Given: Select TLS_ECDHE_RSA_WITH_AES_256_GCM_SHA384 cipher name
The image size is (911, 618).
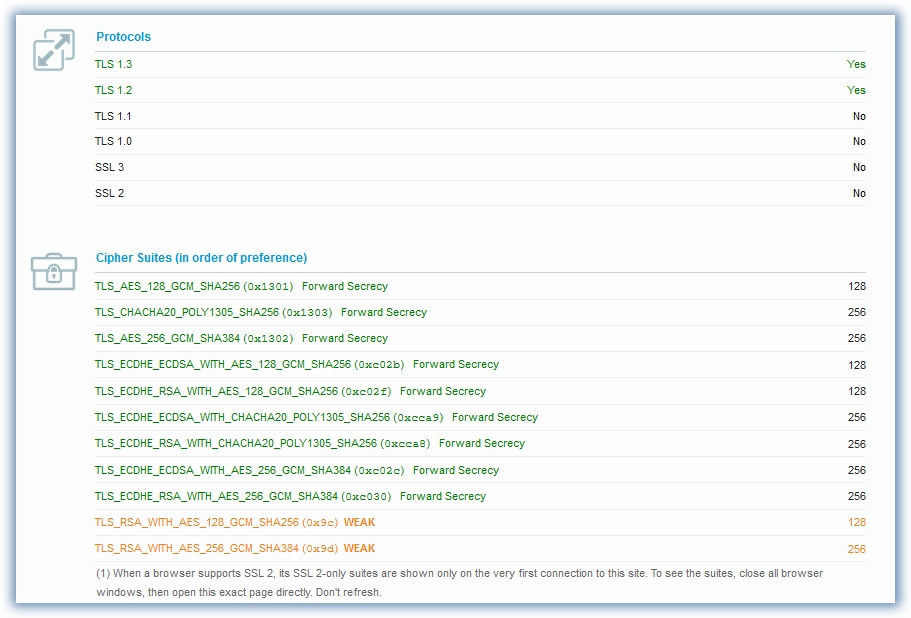Looking at the screenshot, I should pos(216,497).
